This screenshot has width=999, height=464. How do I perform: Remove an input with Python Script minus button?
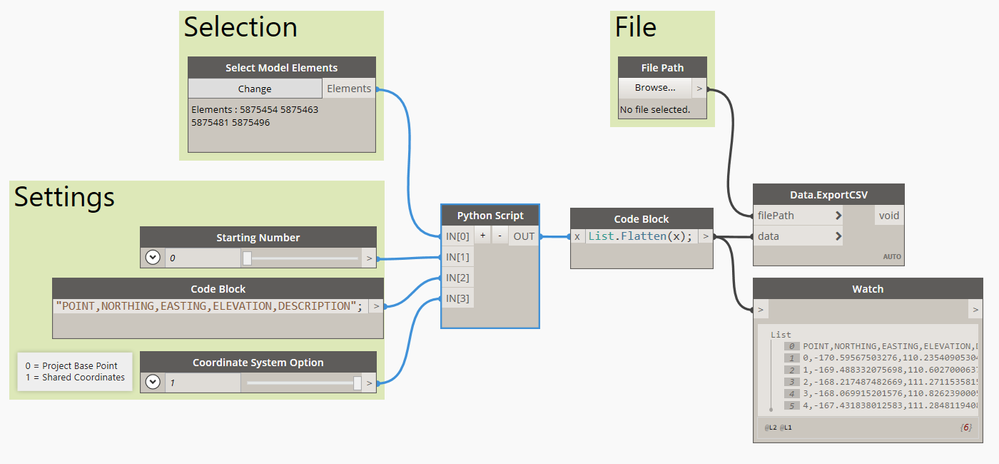(500, 236)
